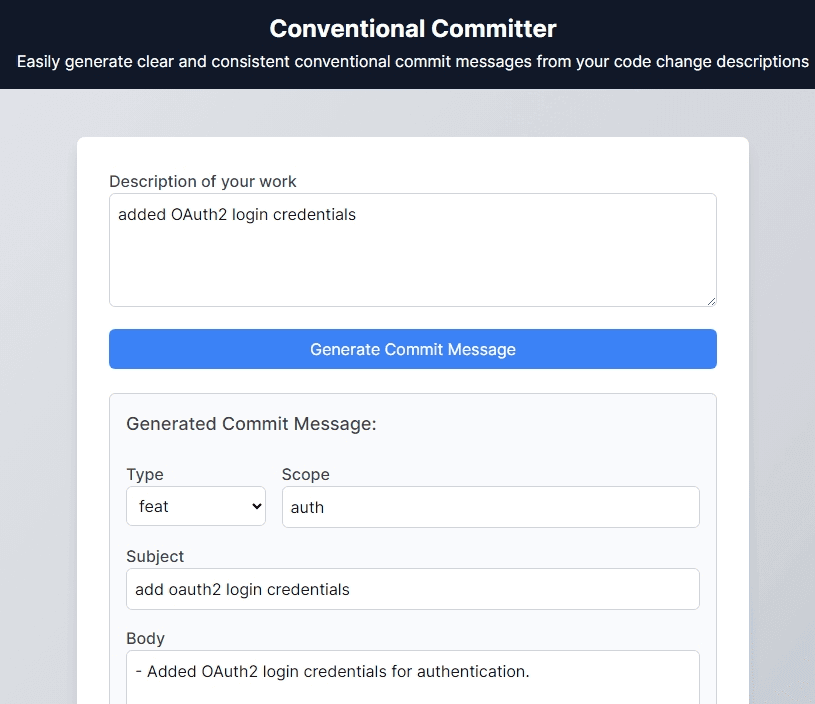Open the Type dropdown showing feat

[195, 507]
